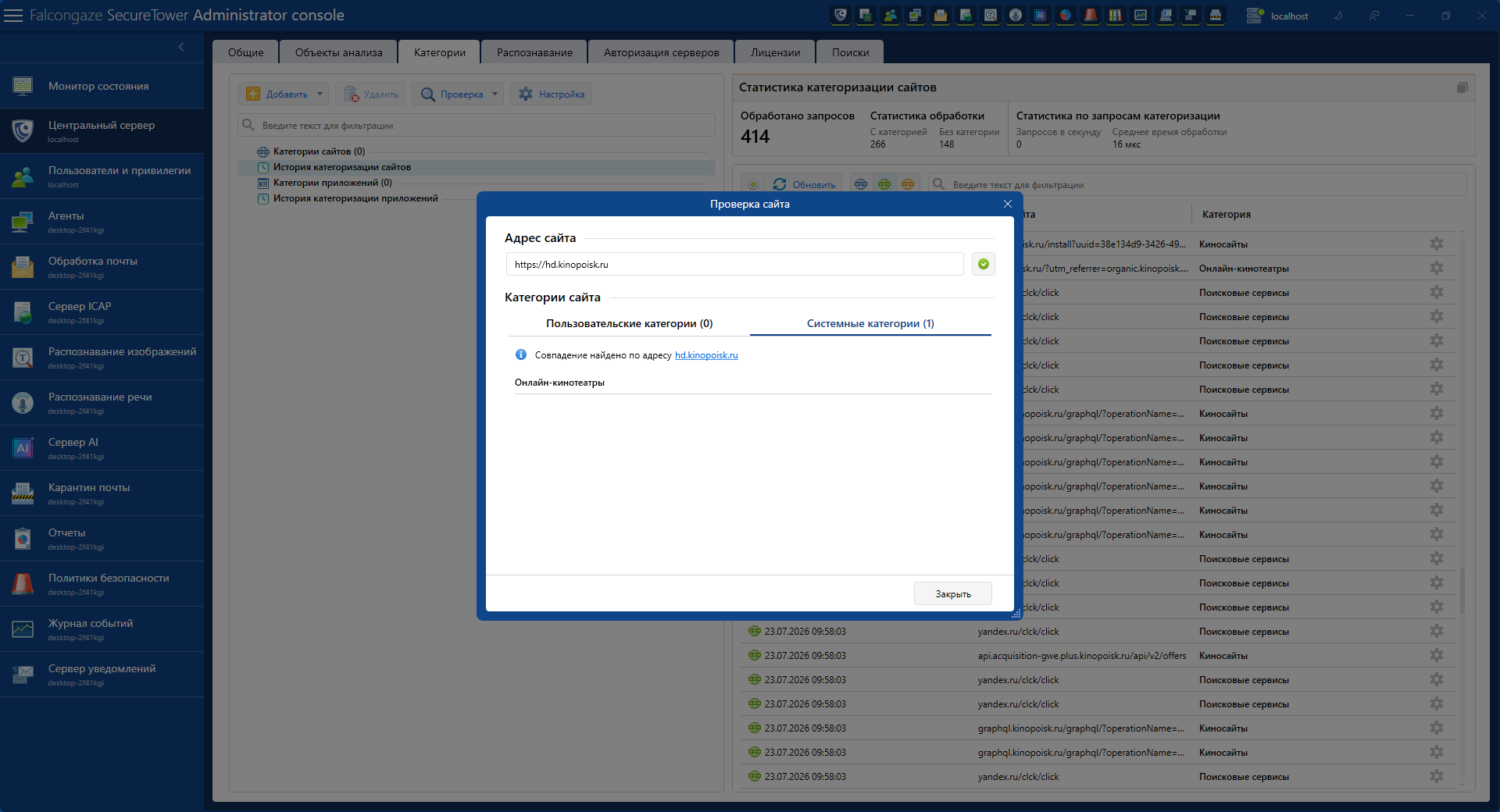Click the colored binders icon in top toolbar
This screenshot has width=1500, height=812.
1116,16
